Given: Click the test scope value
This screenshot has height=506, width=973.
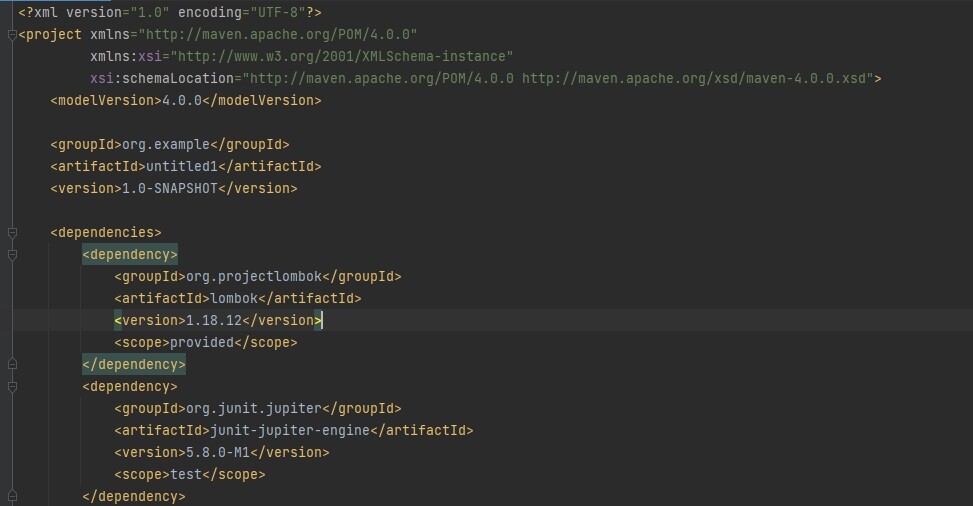Looking at the screenshot, I should (186, 474).
